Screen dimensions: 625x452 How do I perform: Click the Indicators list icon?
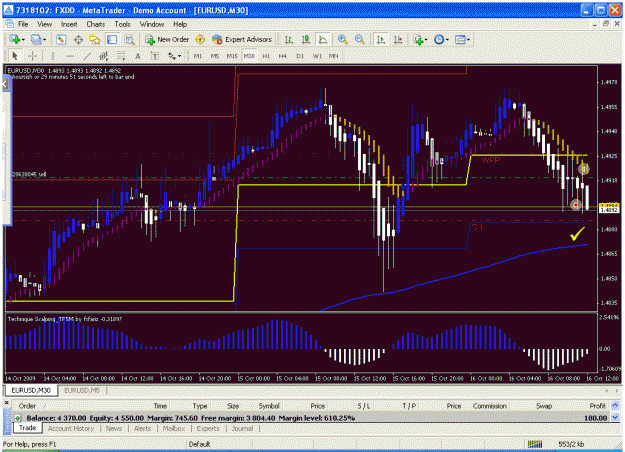point(419,39)
